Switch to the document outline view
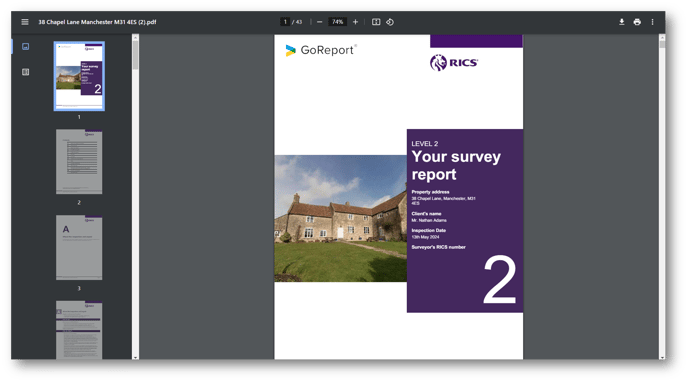688x382 pixels. tap(25, 72)
